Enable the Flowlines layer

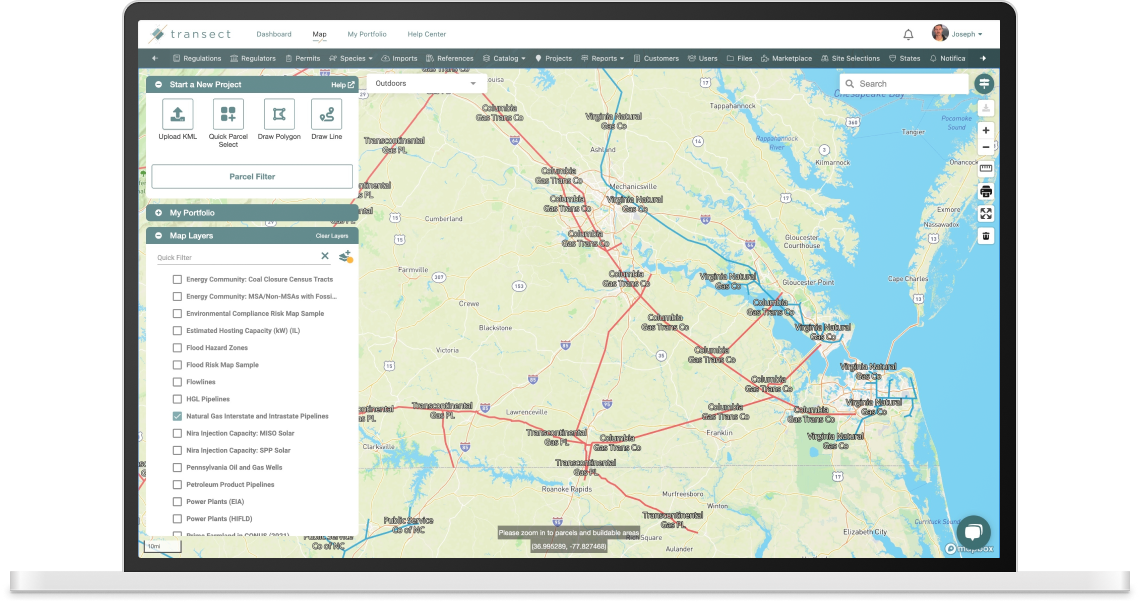[177, 382]
